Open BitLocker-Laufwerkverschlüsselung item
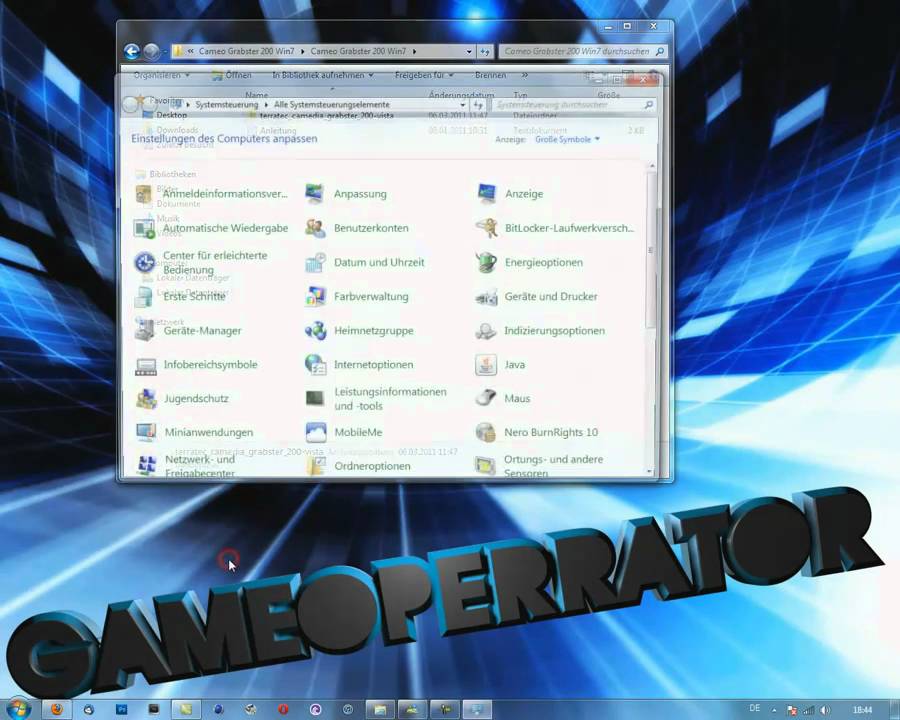900x720 pixels. pos(555,228)
